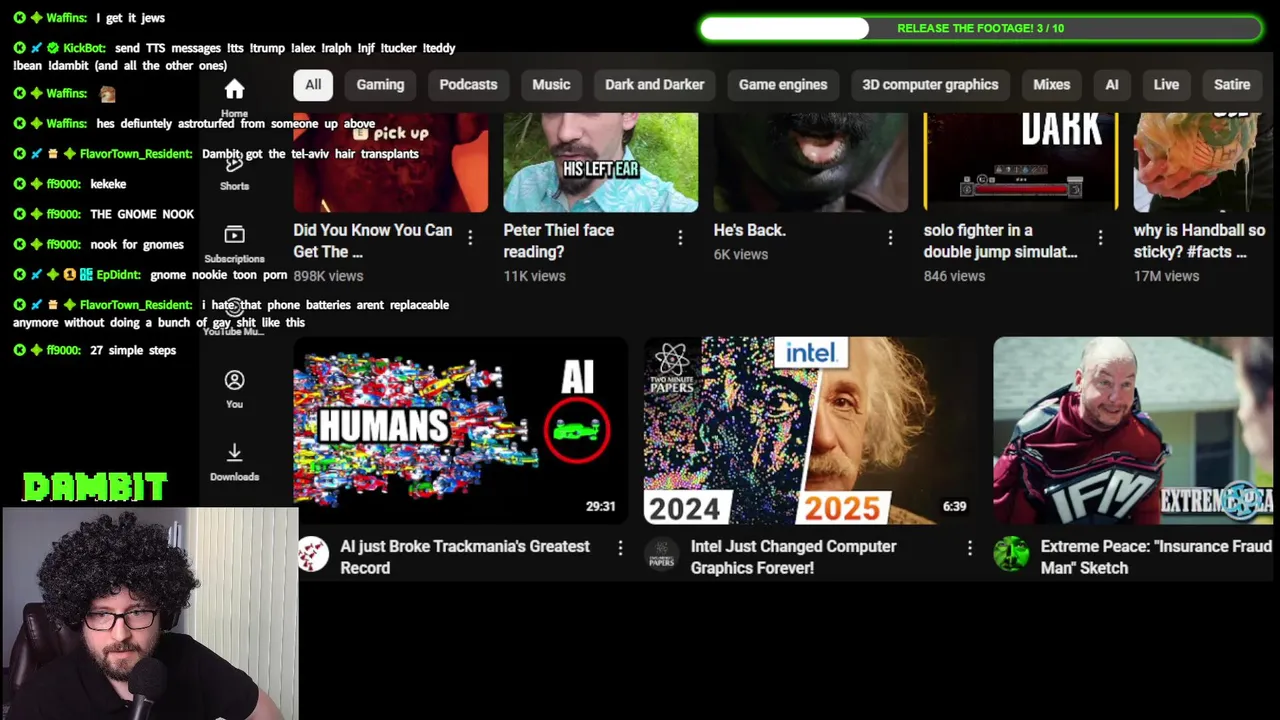Select the All filter chip
This screenshot has width=1280, height=720.
tap(313, 85)
